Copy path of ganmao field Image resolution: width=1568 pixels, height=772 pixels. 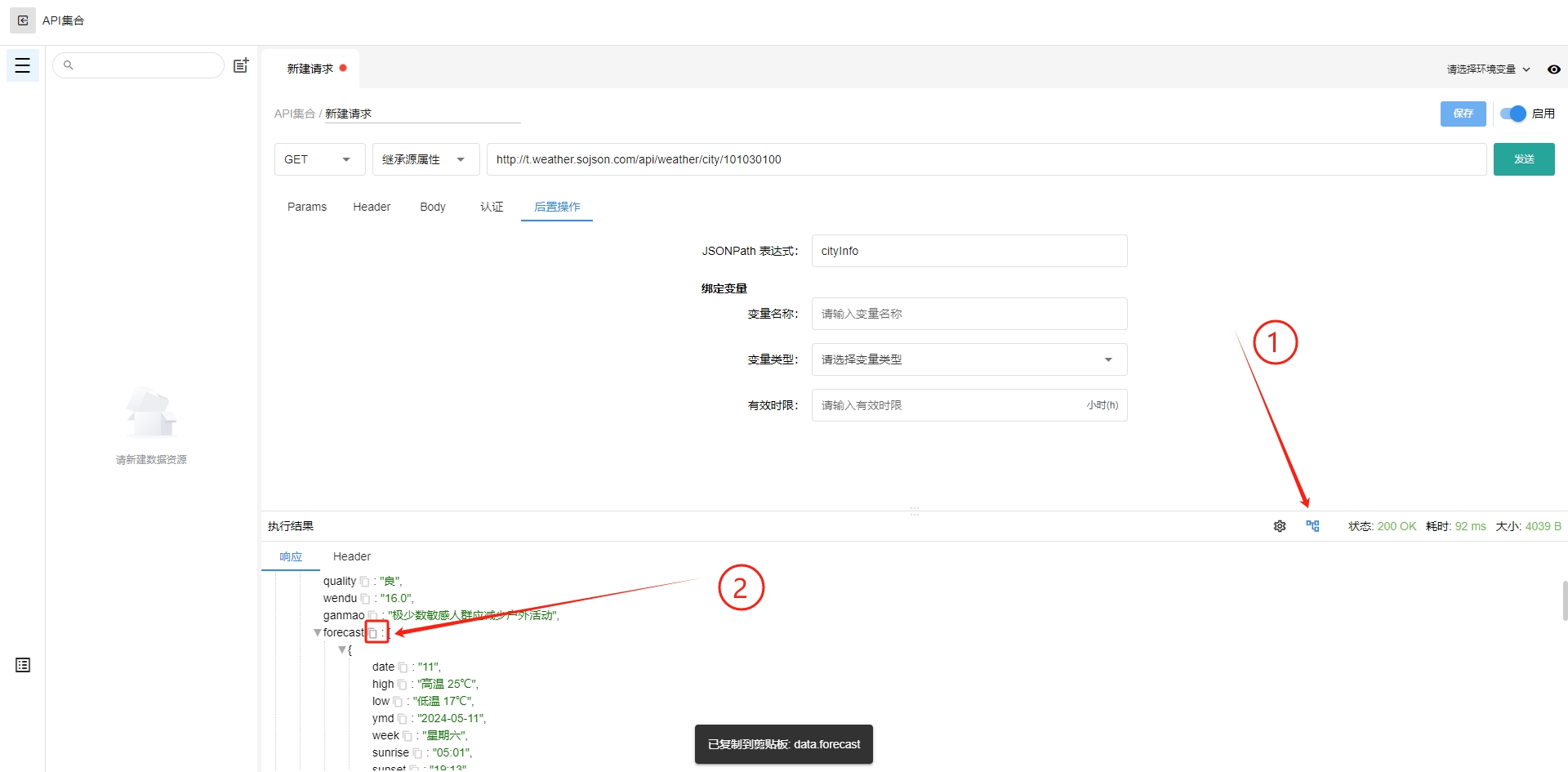(x=372, y=616)
